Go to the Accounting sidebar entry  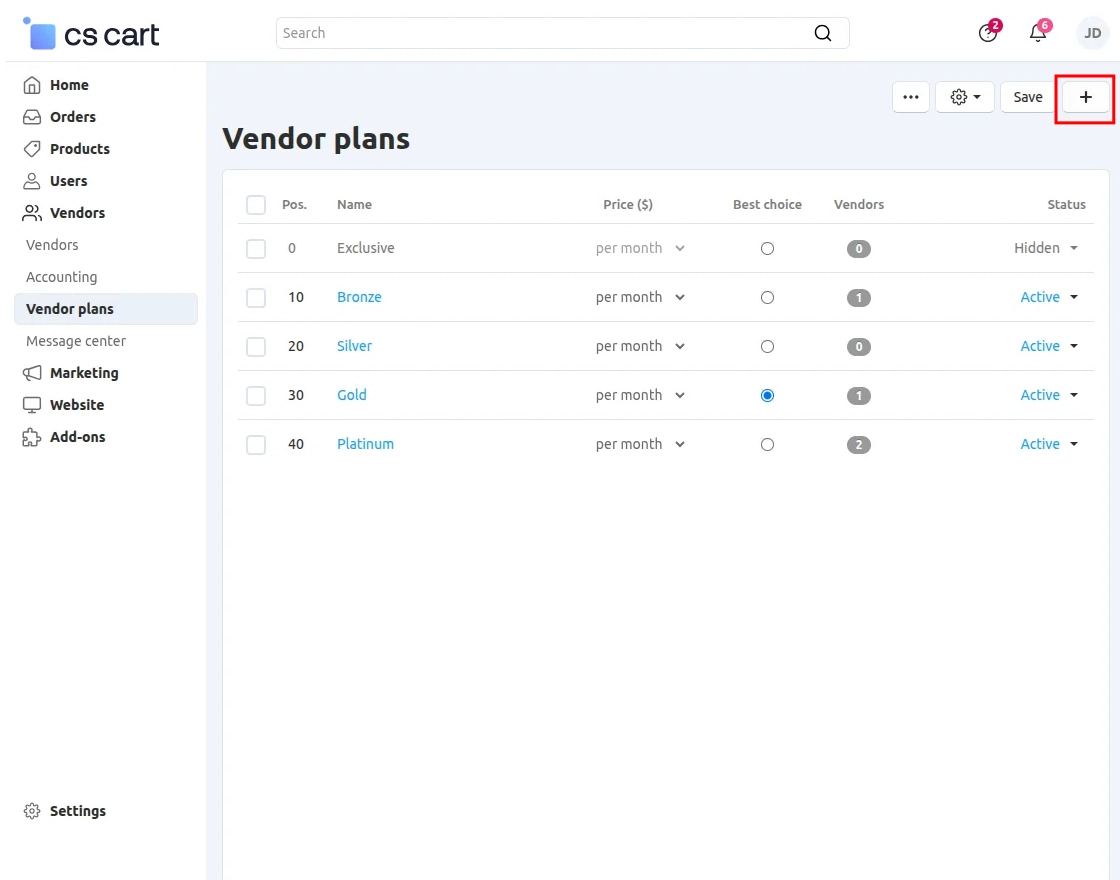pos(61,276)
